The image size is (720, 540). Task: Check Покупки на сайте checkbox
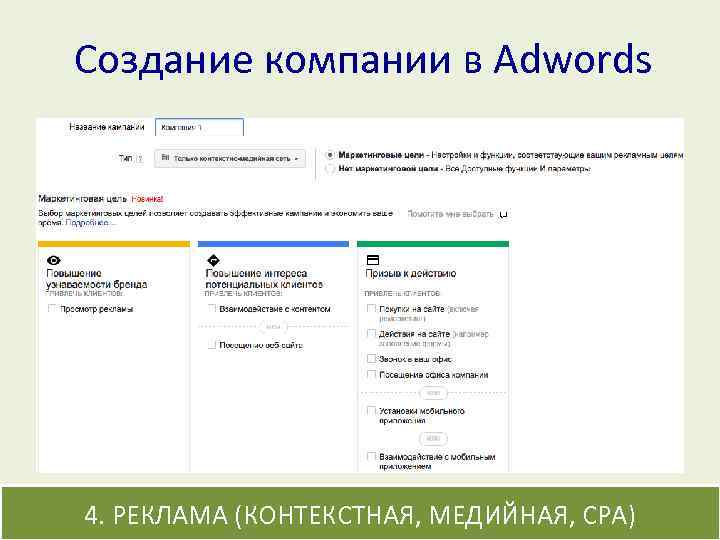pos(371,309)
